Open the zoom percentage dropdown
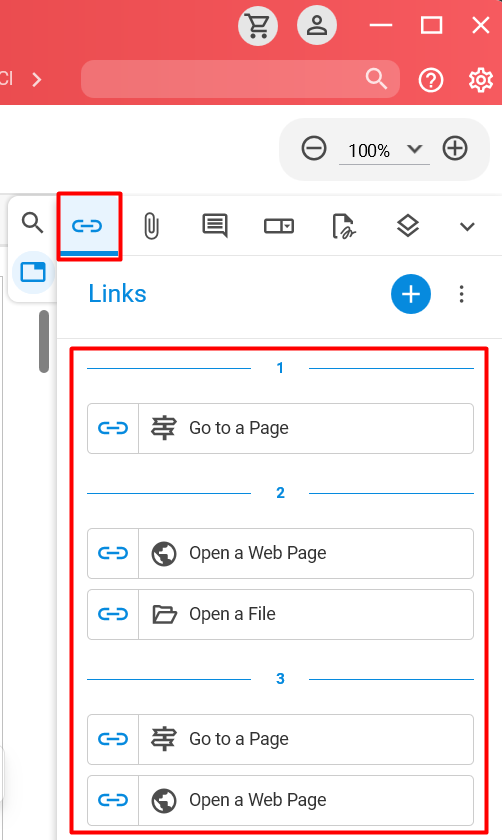 pyautogui.click(x=384, y=150)
